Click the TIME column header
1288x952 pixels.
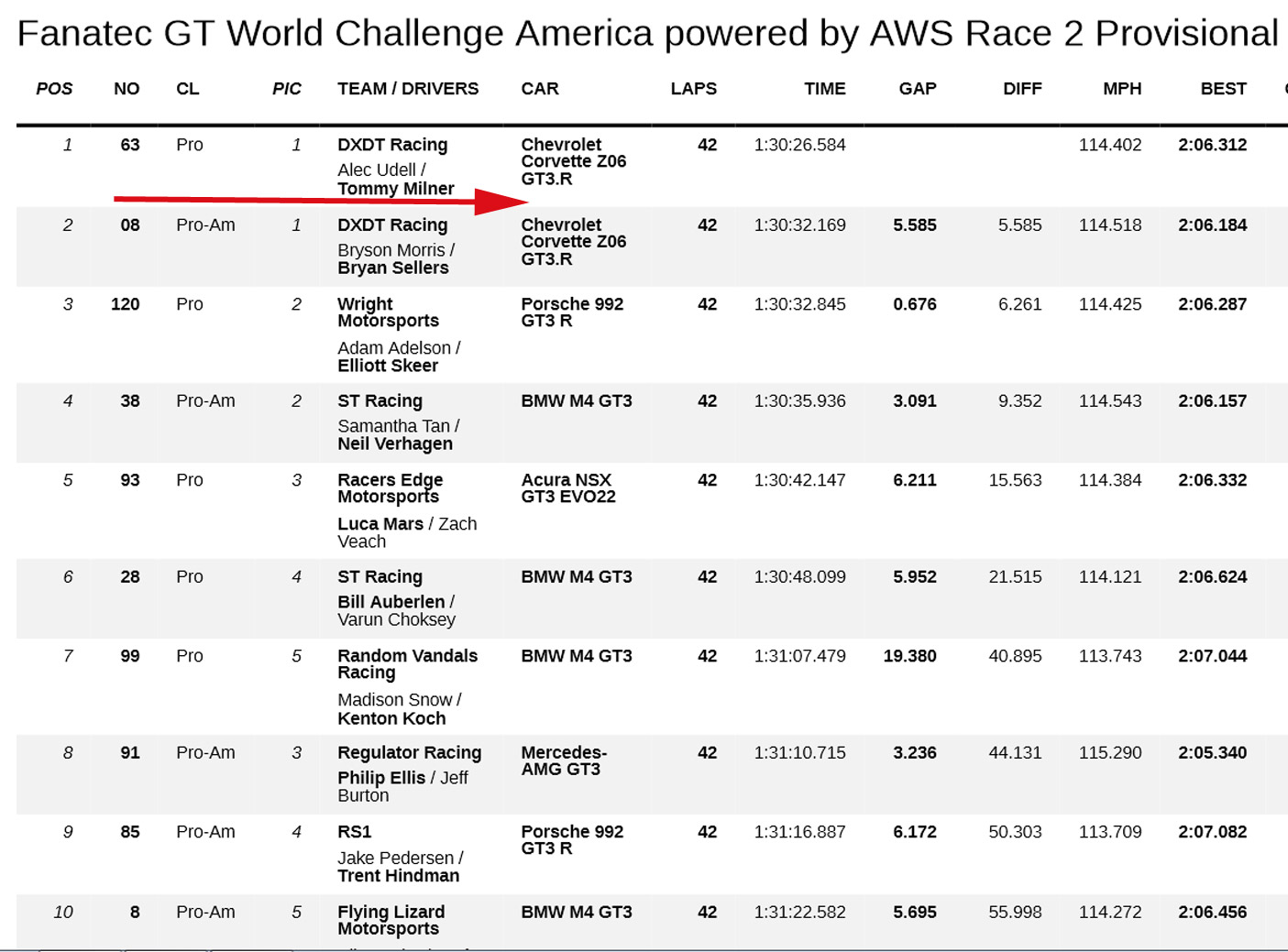point(824,89)
